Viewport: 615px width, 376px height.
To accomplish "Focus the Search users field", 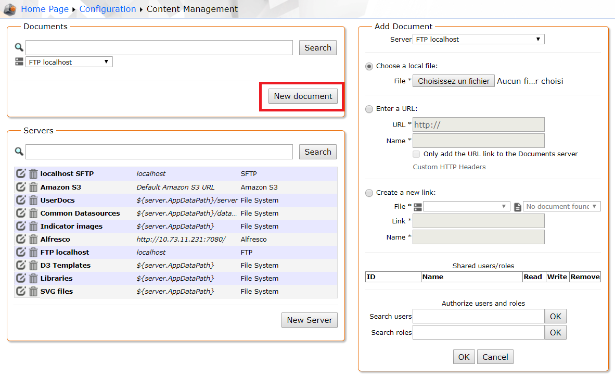I will pyautogui.click(x=479, y=316).
